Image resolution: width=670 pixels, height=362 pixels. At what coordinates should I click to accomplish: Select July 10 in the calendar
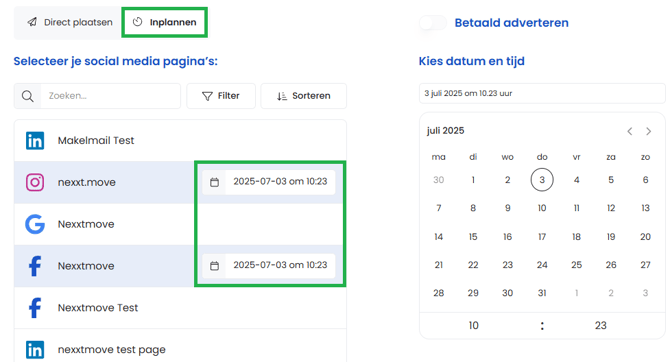[x=542, y=208]
